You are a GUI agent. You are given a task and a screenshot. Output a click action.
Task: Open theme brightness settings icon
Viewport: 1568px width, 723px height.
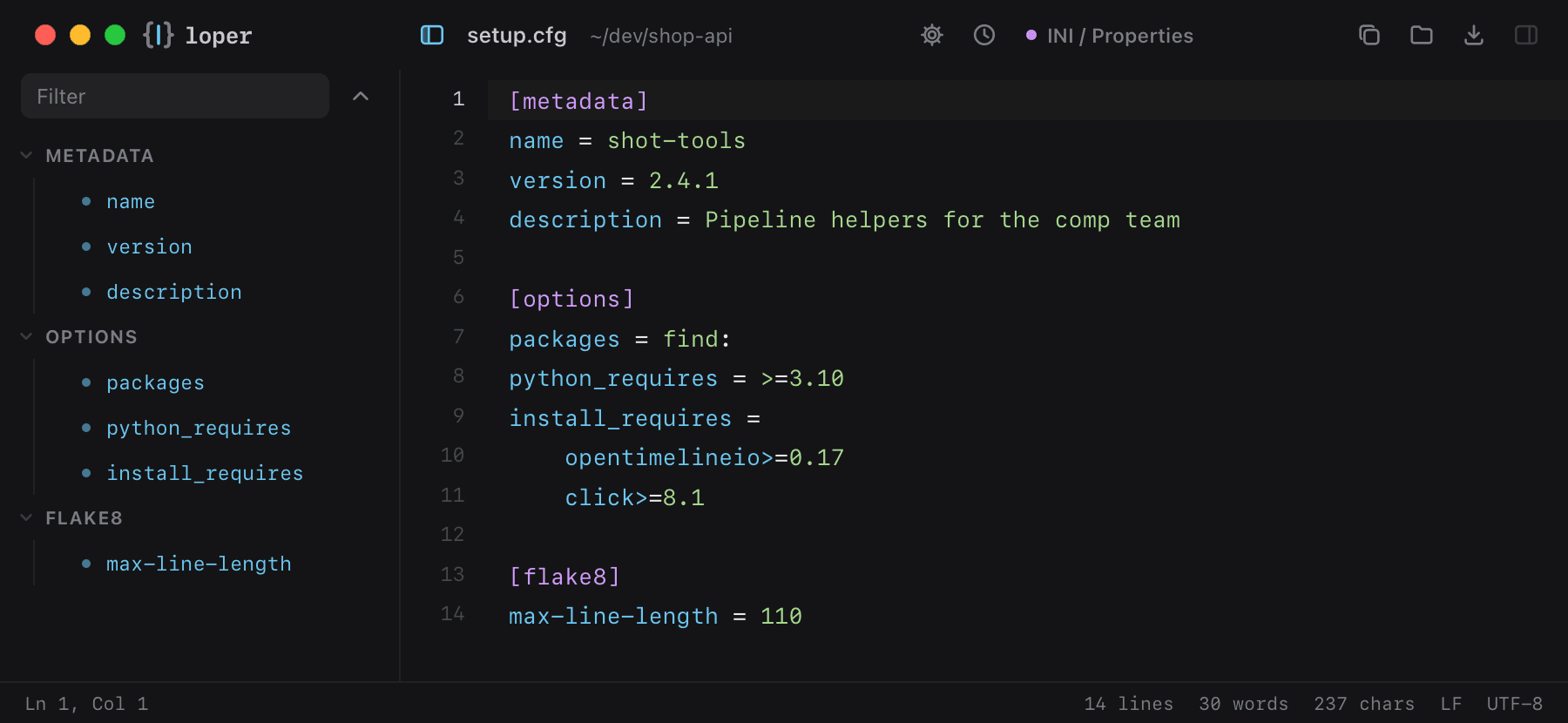[932, 35]
